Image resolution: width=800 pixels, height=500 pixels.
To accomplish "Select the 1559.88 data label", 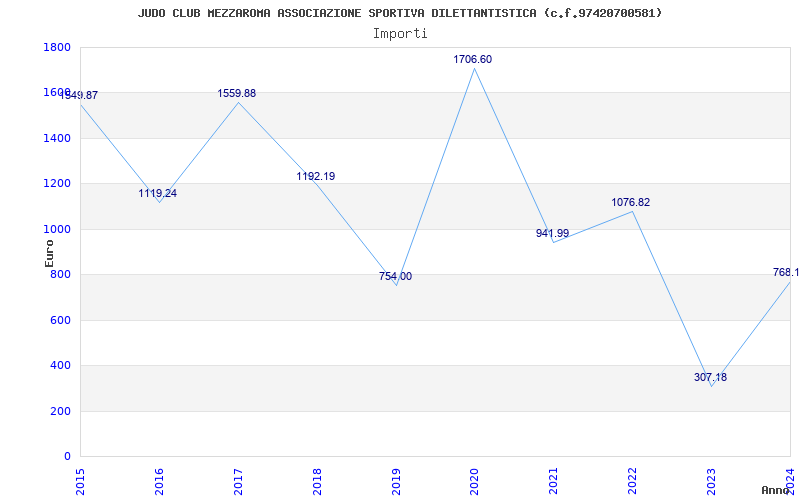I will coord(237,93).
